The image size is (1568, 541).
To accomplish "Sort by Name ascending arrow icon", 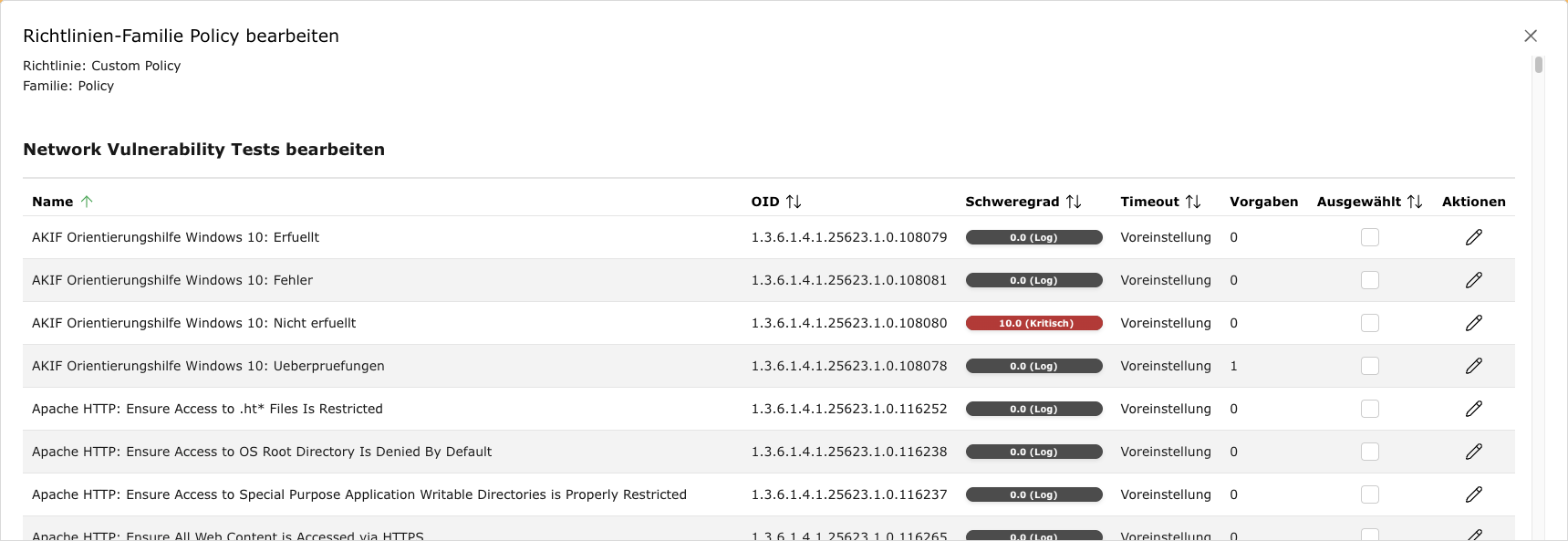I will [x=87, y=202].
